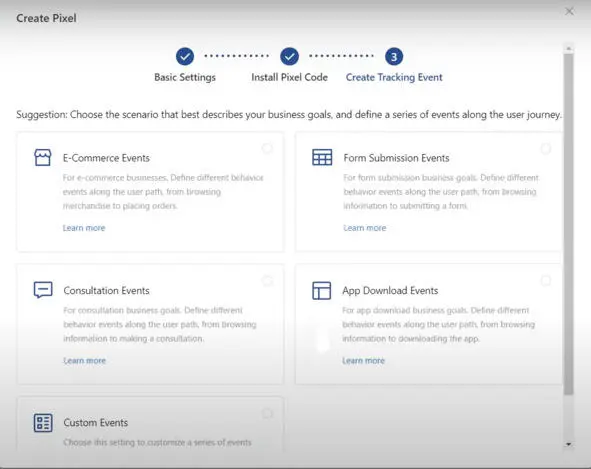Screen dimensions: 591x469
Task: Click the Basic Settings completed checkmark step
Action: click(x=185, y=57)
